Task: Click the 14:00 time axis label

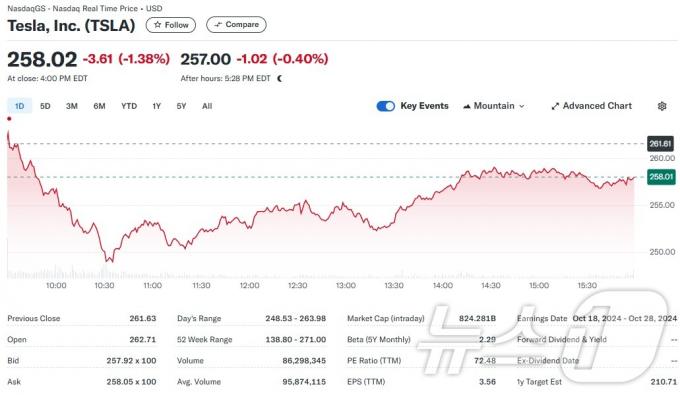Action: click(x=442, y=285)
